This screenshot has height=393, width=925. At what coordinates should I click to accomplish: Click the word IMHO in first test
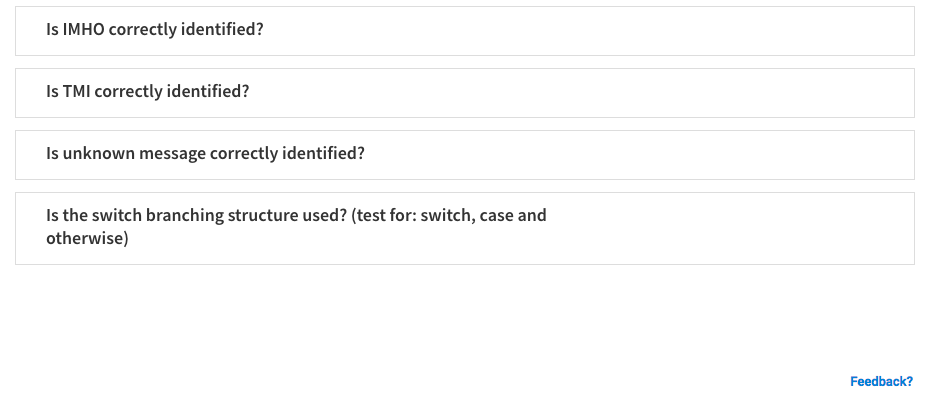(84, 29)
